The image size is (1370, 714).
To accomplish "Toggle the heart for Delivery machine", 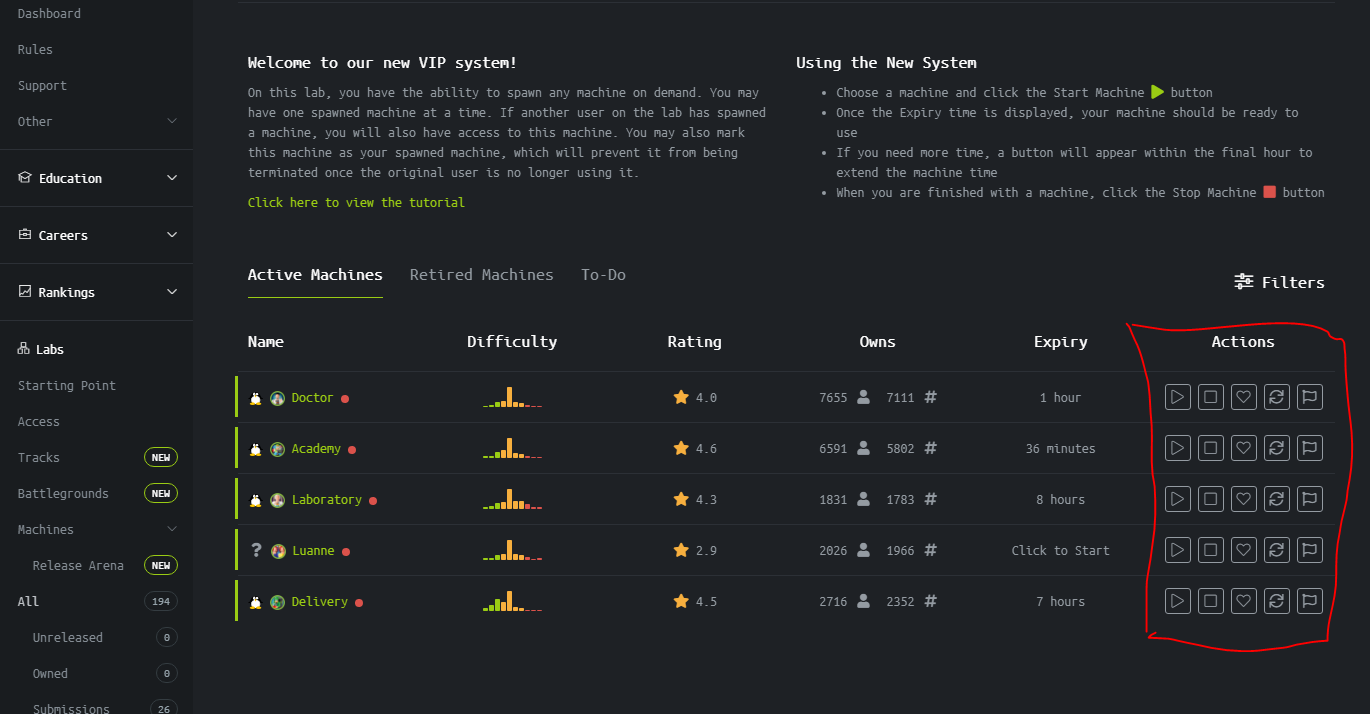I will (1243, 601).
